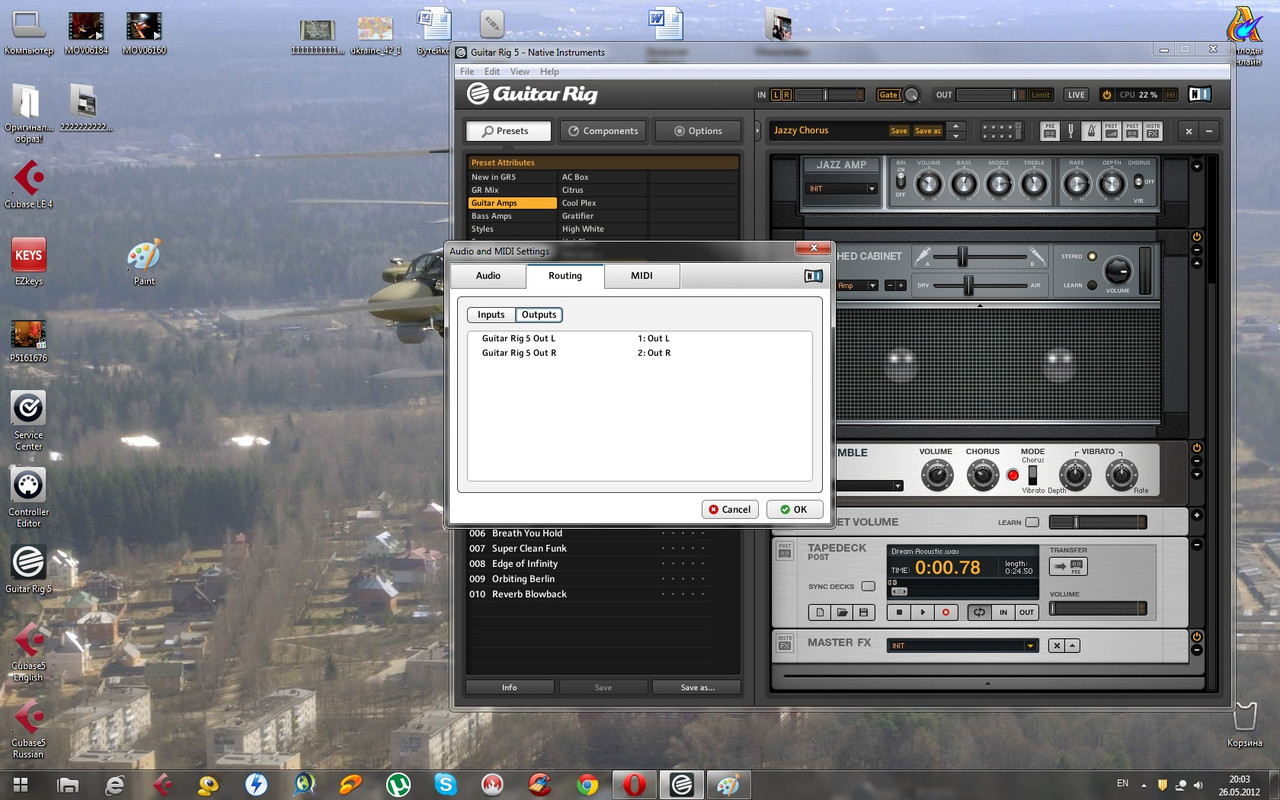Viewport: 1280px width, 800px height.
Task: Launch Guitar Rig 5 desktop shortcut
Action: (28, 568)
